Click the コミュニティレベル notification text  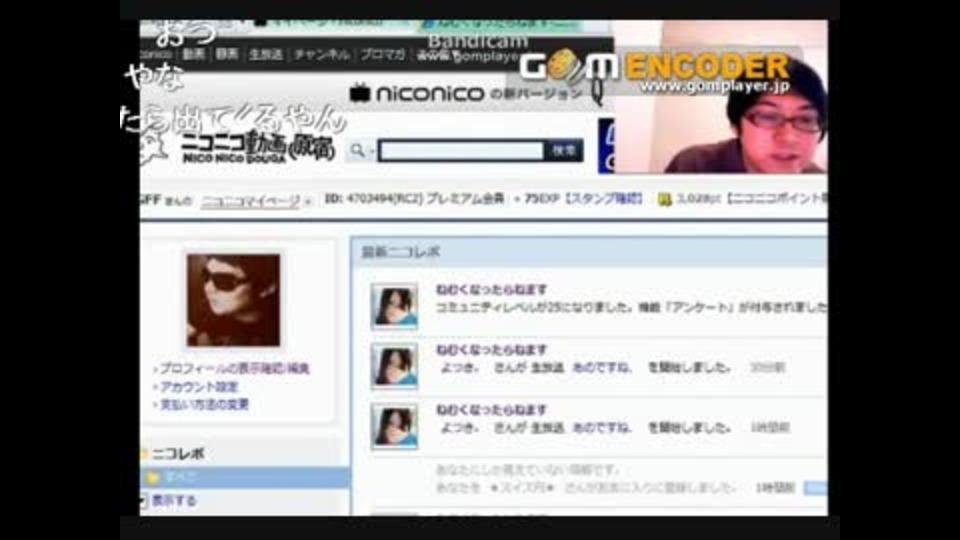coord(631,307)
